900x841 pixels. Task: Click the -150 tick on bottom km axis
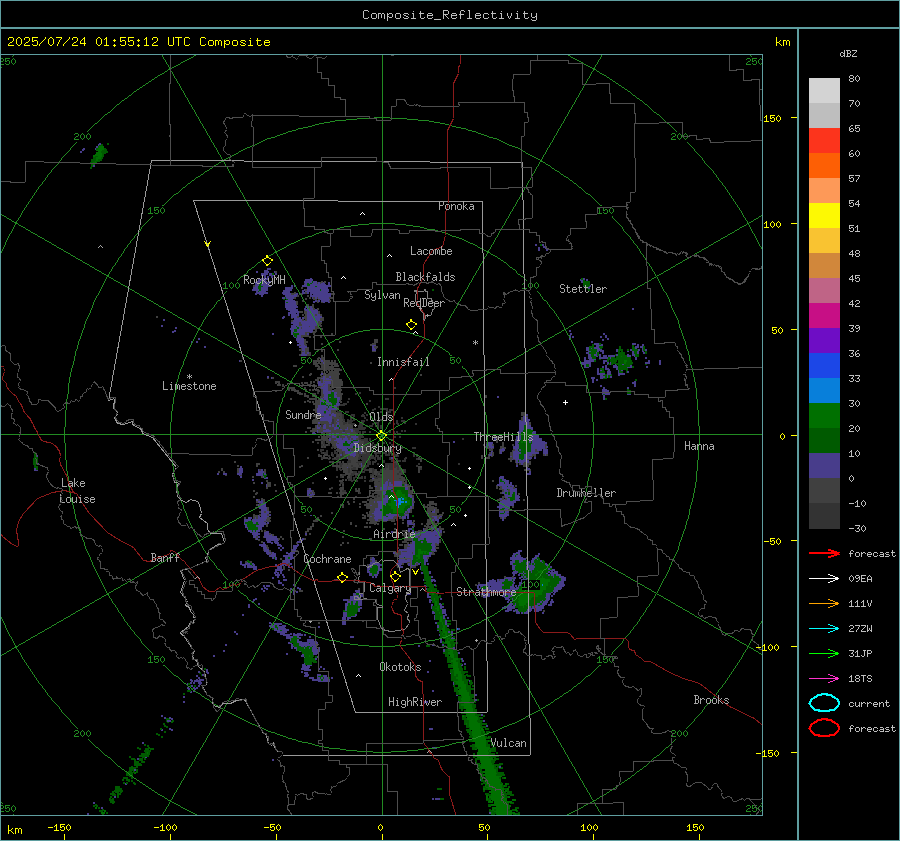click(59, 827)
